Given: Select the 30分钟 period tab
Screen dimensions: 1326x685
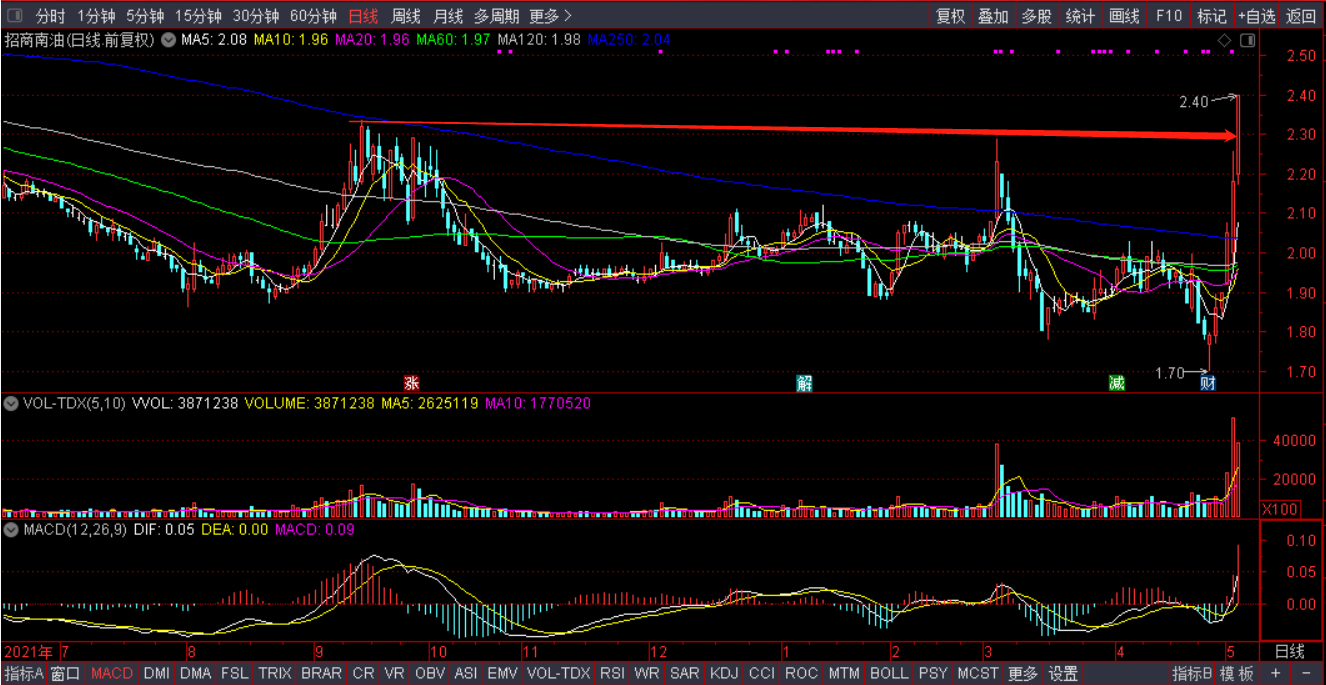Looking at the screenshot, I should [x=255, y=16].
